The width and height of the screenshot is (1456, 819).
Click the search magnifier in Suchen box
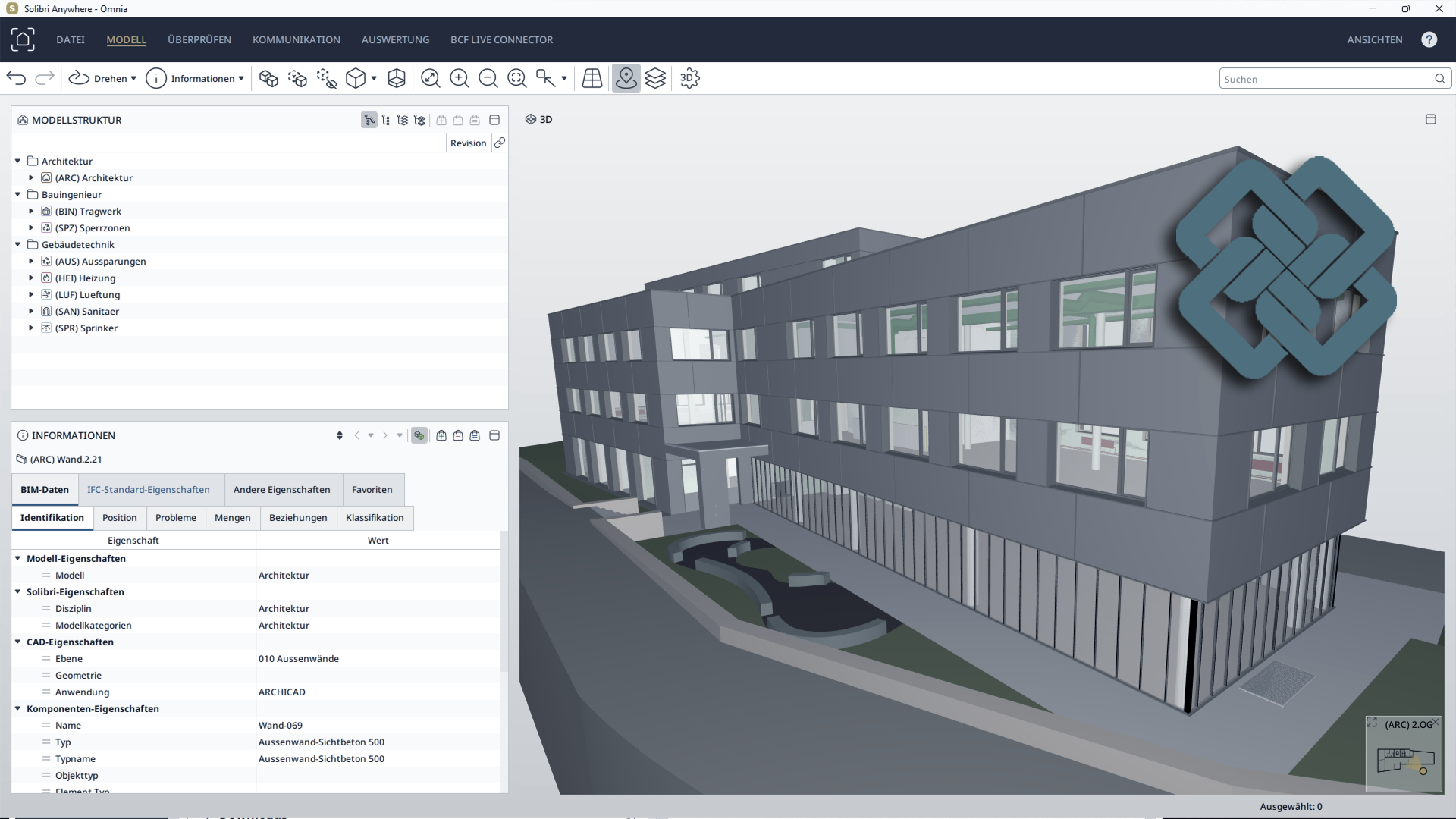pyautogui.click(x=1440, y=79)
